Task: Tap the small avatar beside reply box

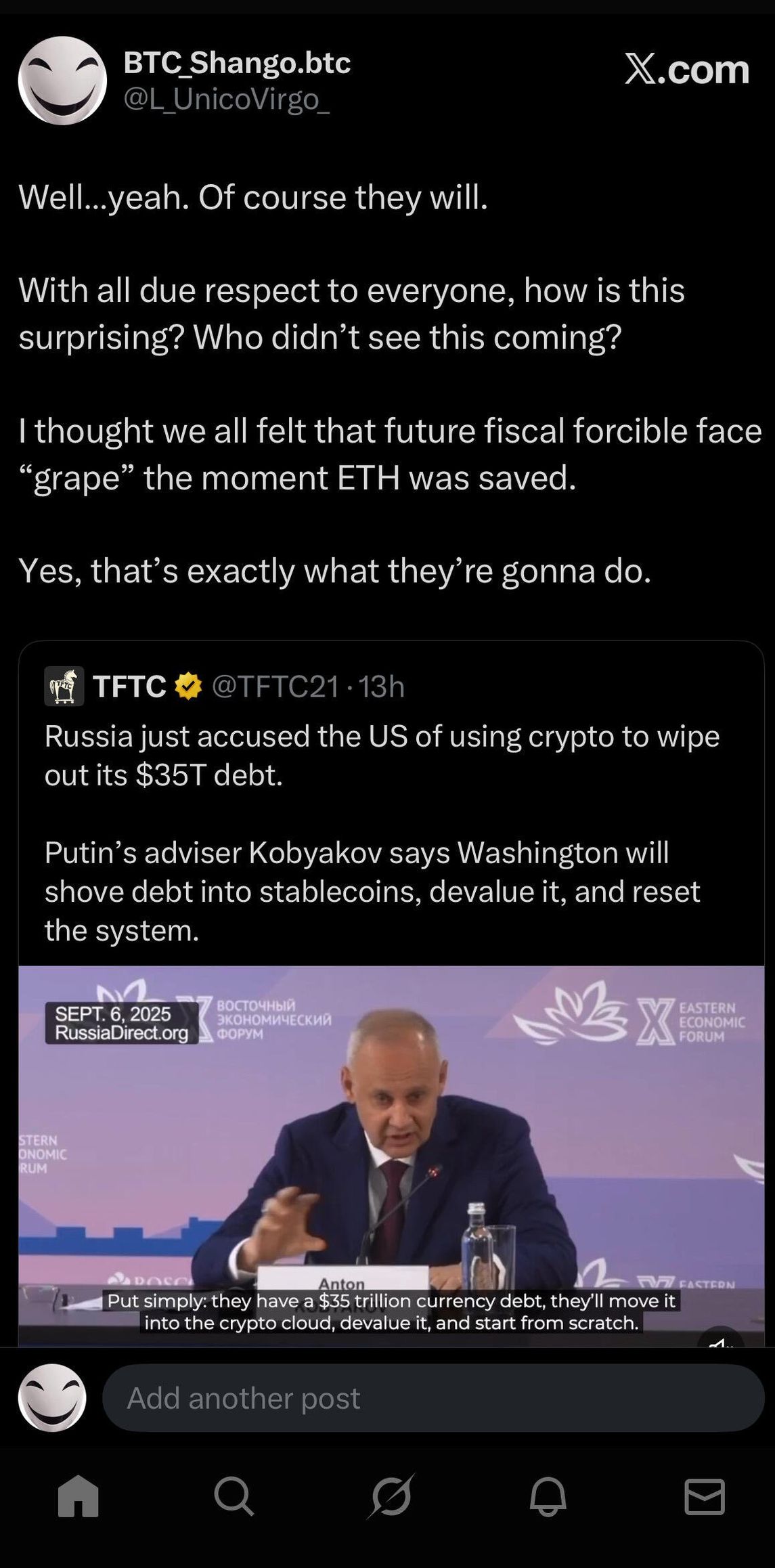Action: click(x=52, y=1397)
